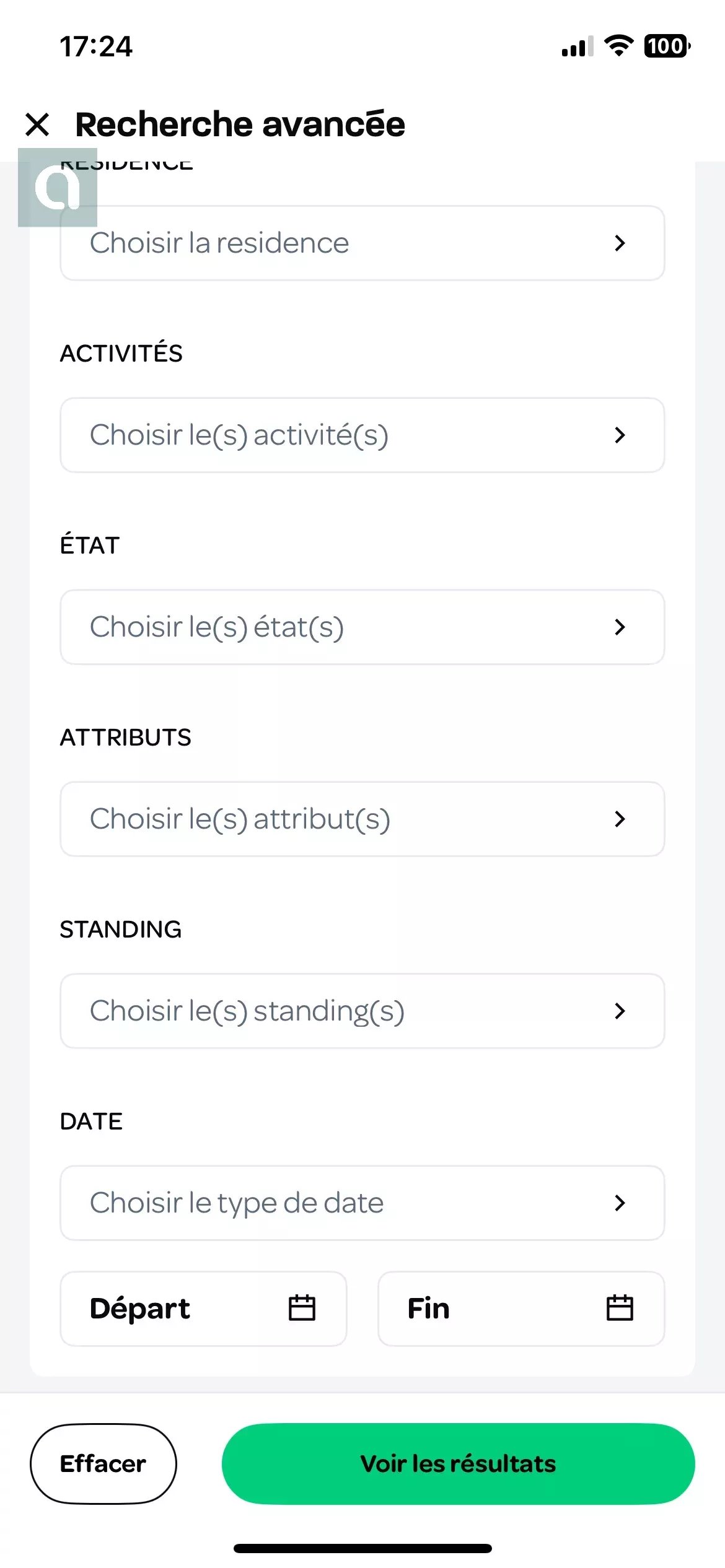Tap chevron arrow in activités selector
This screenshot has height=1568, width=725.
click(x=620, y=435)
